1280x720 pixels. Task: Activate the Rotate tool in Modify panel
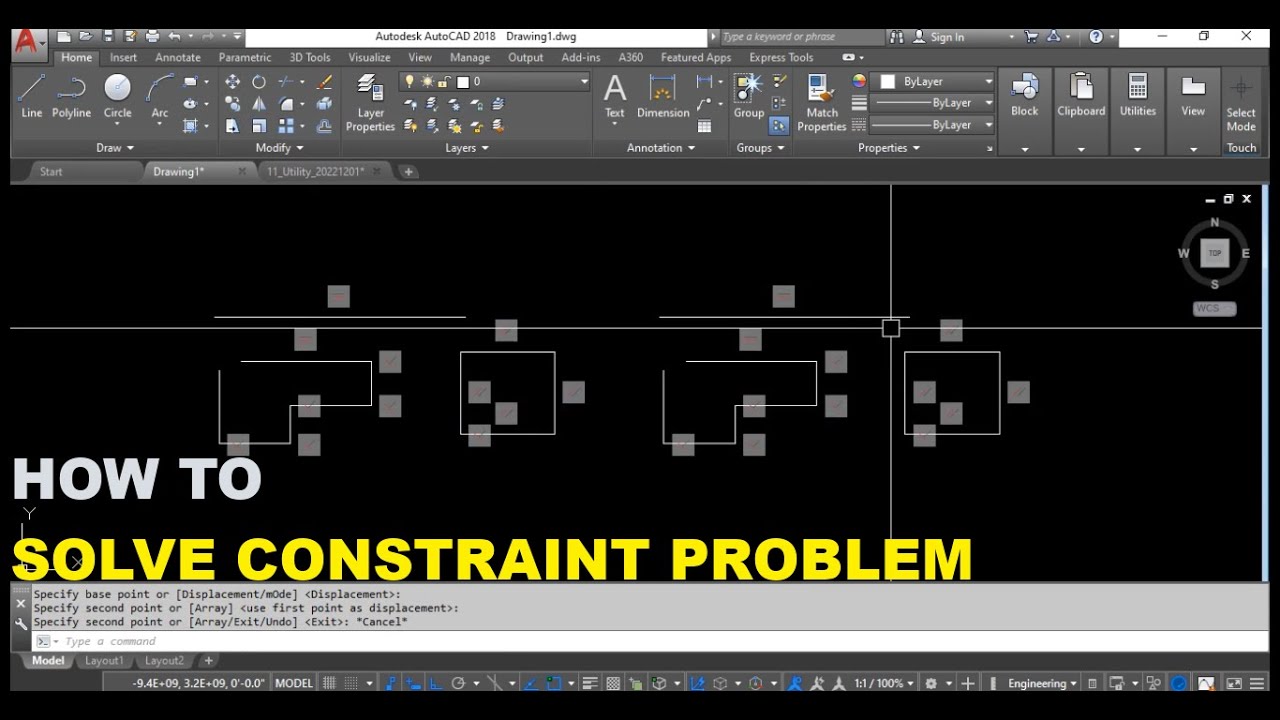point(259,82)
